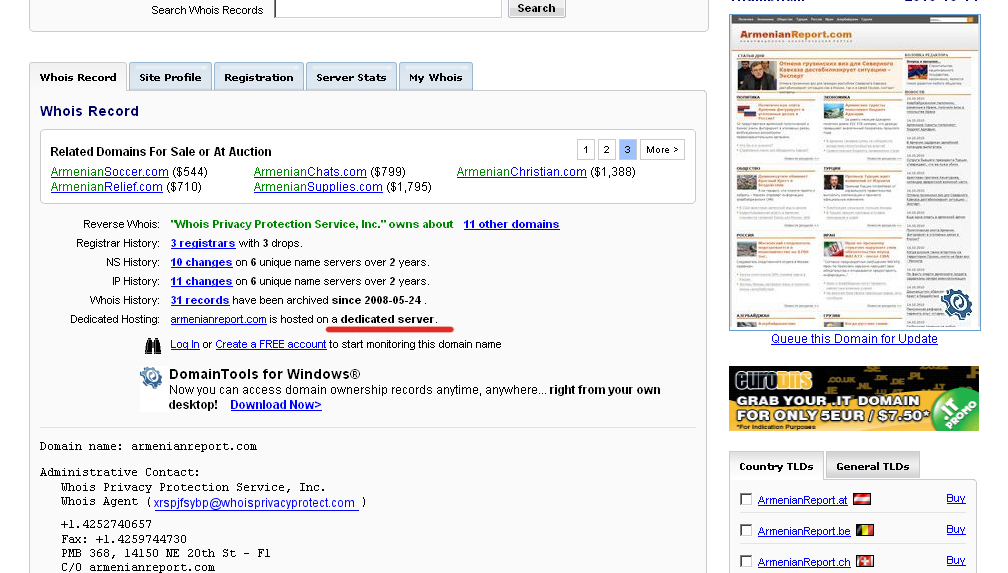Click the Whois Record heading
Viewport: 1008px width, 573px height.
click(89, 111)
